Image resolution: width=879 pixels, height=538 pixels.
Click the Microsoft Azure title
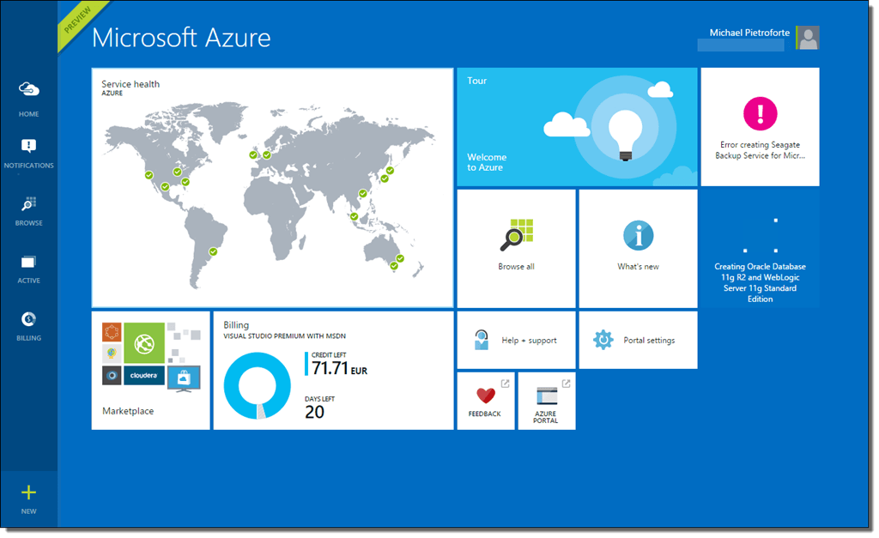pos(181,38)
